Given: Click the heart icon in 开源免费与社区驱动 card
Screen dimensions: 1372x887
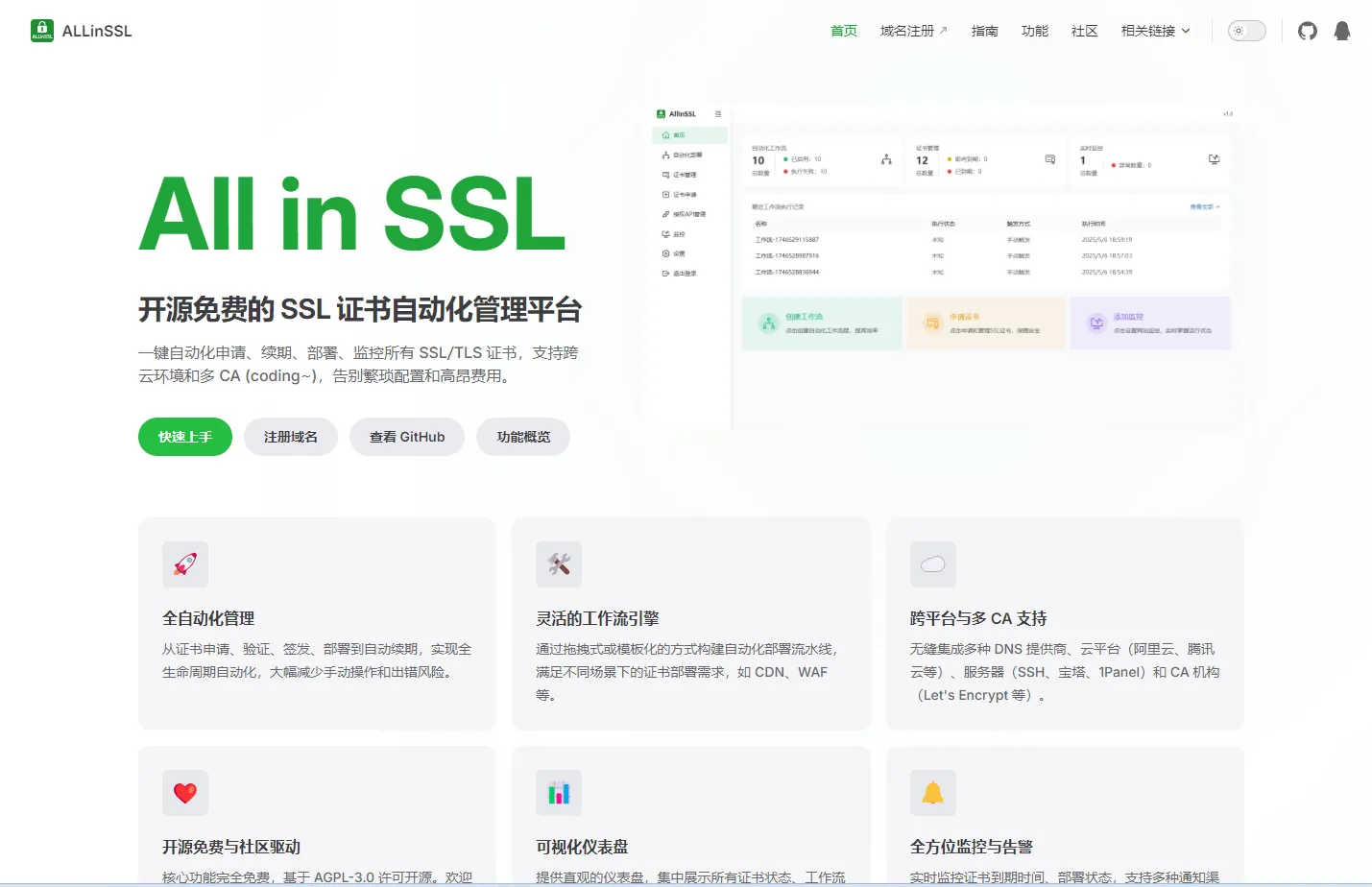Looking at the screenshot, I should point(185,793).
